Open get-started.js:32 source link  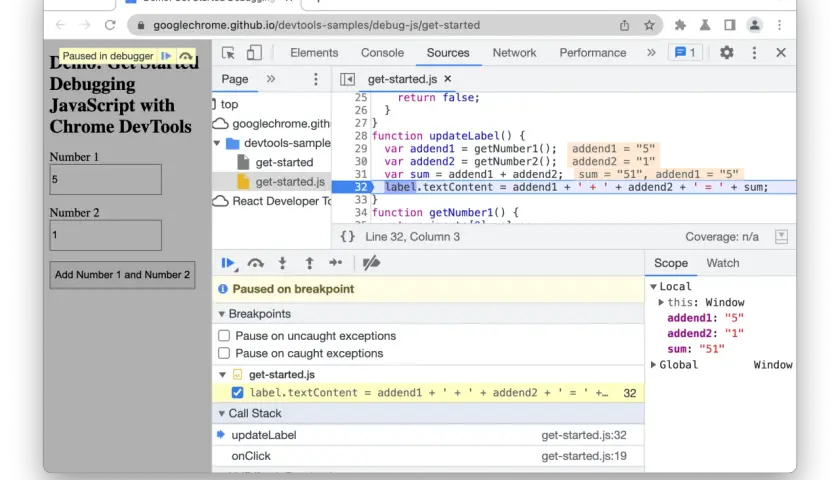click(x=583, y=435)
